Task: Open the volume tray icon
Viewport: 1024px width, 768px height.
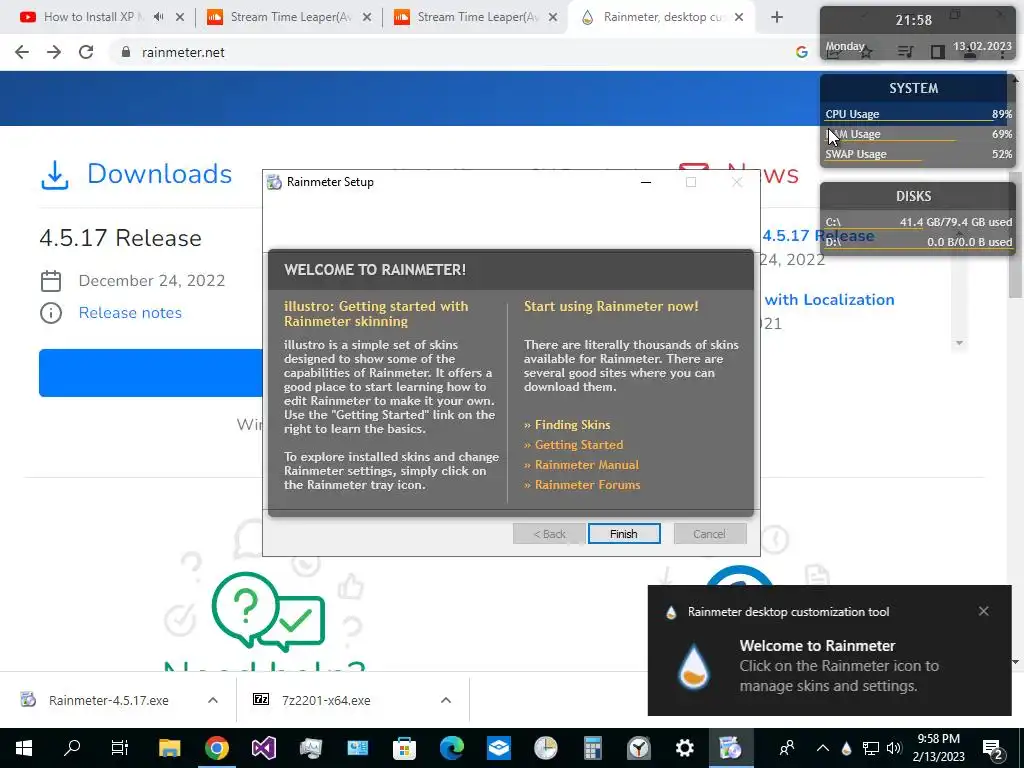Action: (894, 748)
